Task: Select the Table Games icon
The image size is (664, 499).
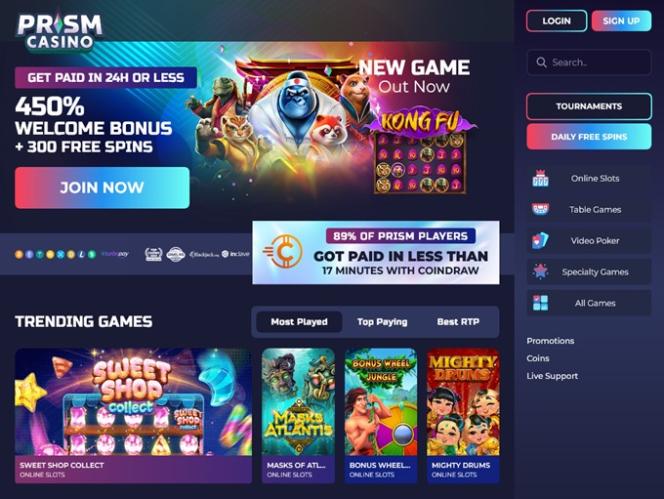Action: point(540,209)
